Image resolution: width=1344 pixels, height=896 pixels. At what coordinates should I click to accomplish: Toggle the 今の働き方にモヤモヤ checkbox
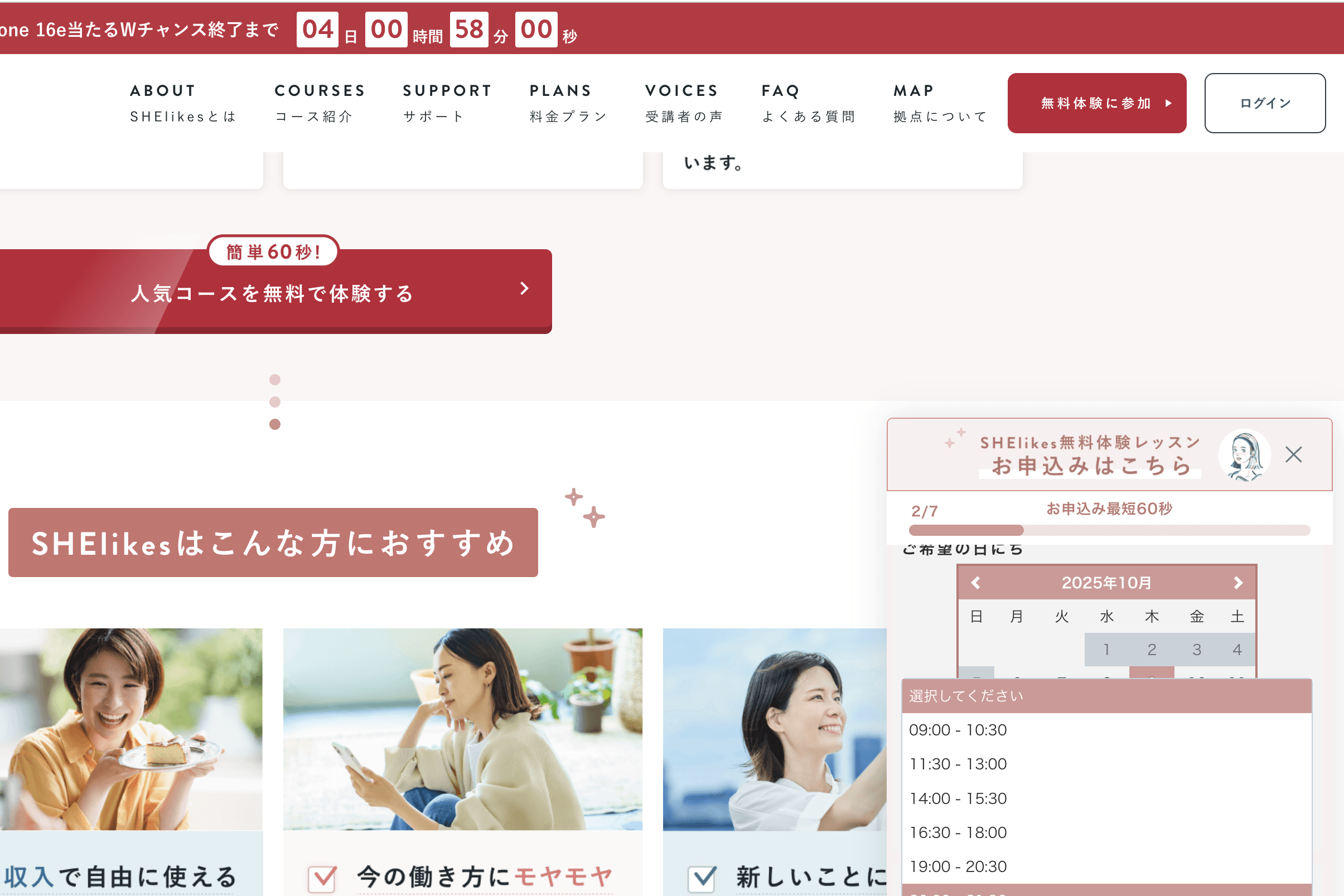pyautogui.click(x=322, y=878)
